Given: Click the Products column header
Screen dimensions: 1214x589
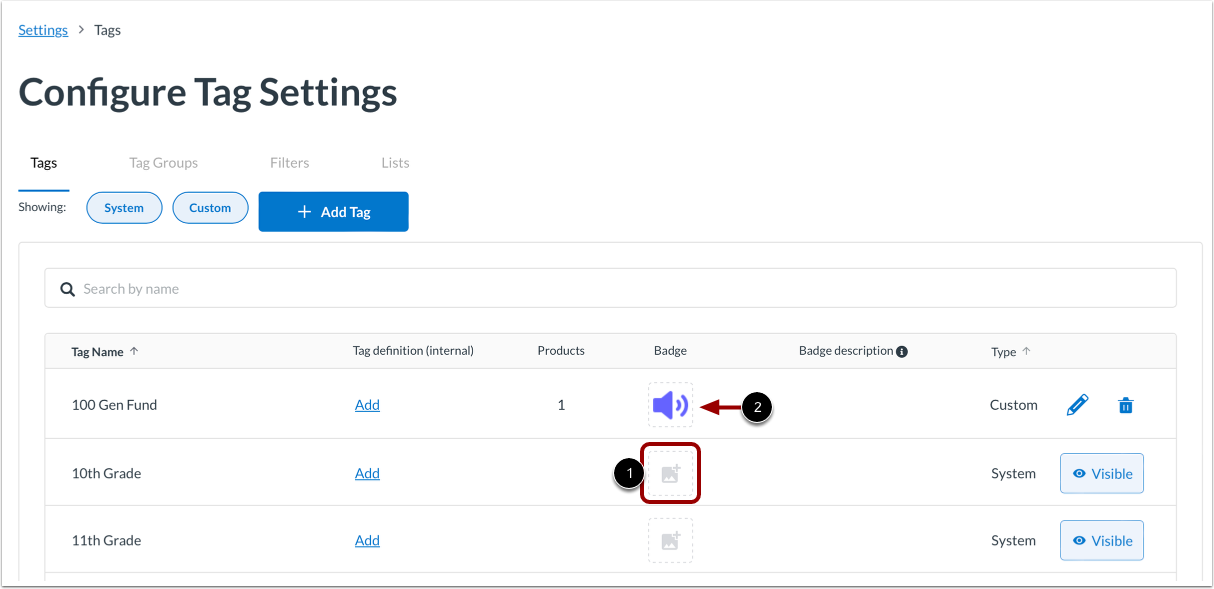Looking at the screenshot, I should (561, 351).
